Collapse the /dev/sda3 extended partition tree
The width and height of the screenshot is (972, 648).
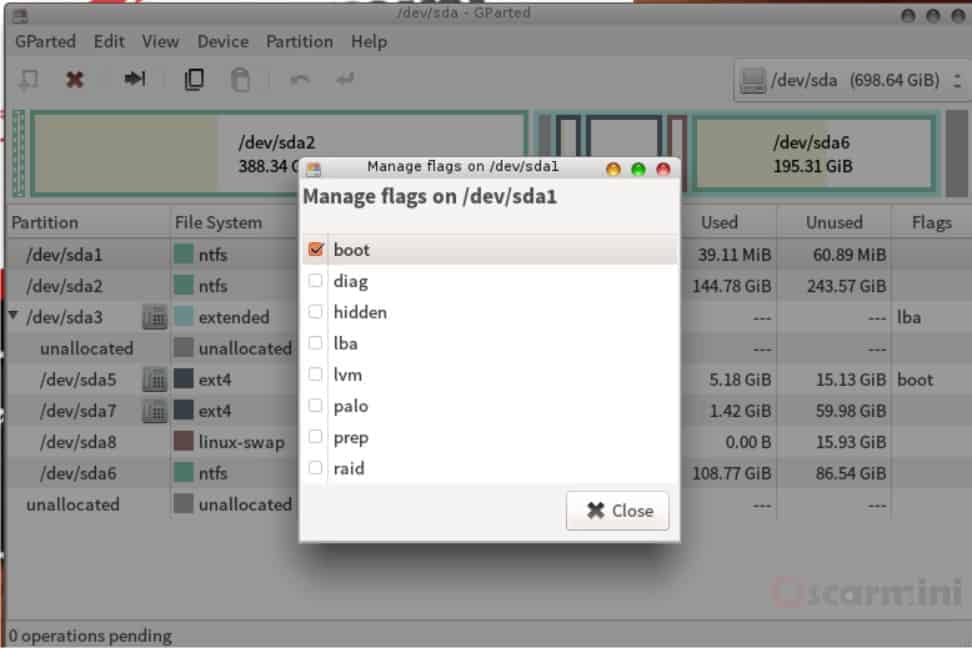pos(14,317)
